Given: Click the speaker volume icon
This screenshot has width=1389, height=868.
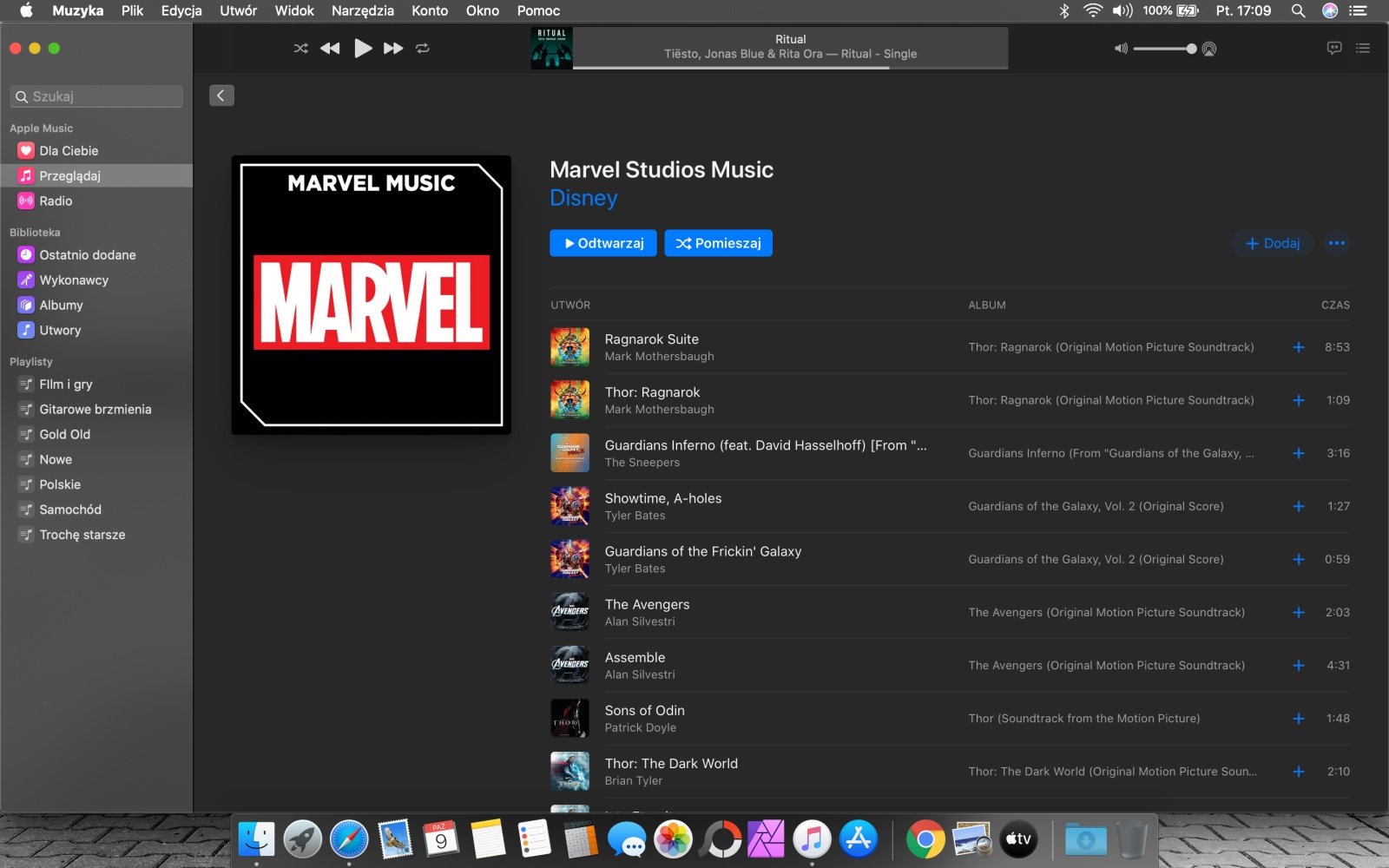Looking at the screenshot, I should [1121, 49].
